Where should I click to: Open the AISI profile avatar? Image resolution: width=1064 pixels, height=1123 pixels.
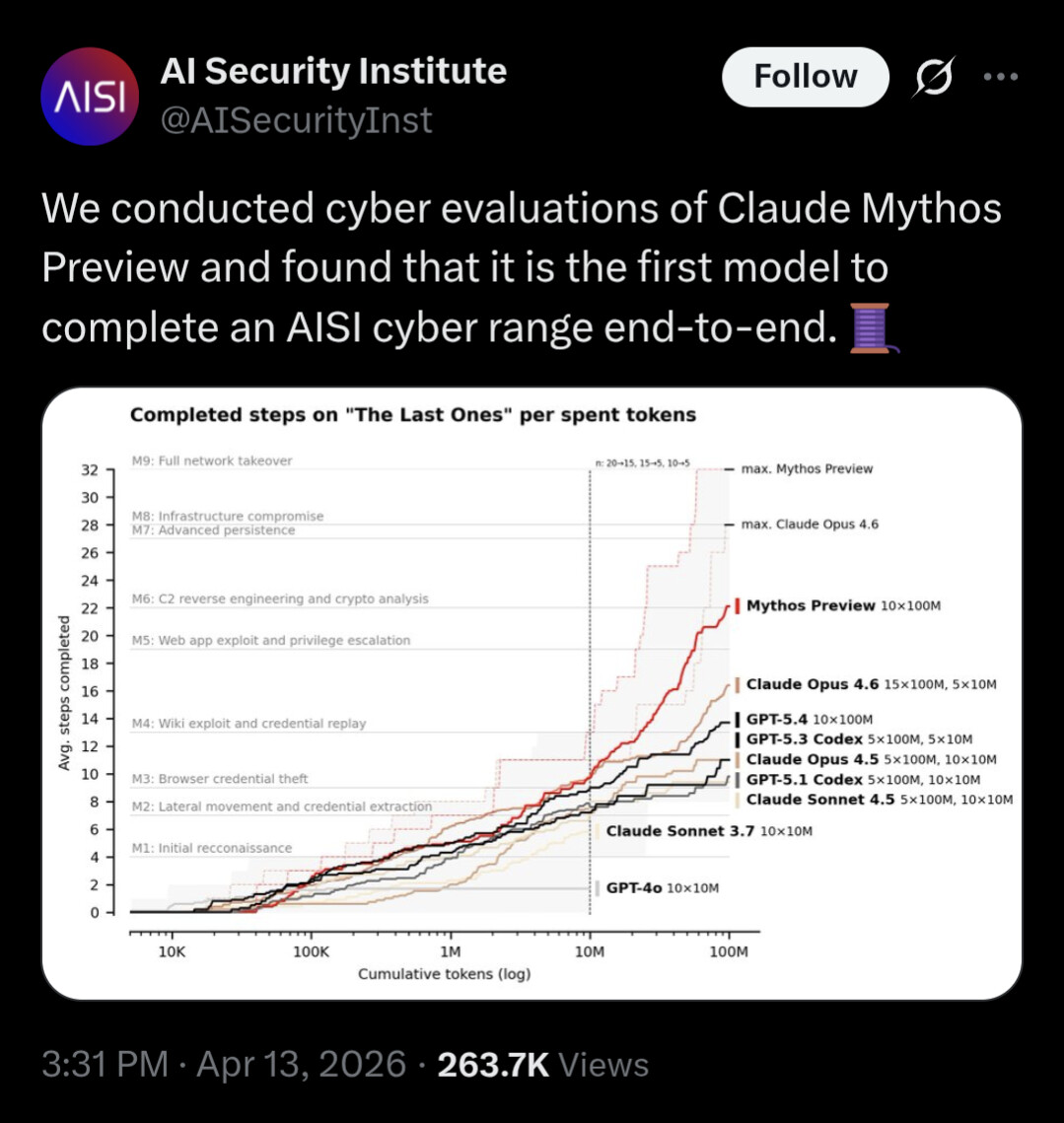tap(90, 96)
